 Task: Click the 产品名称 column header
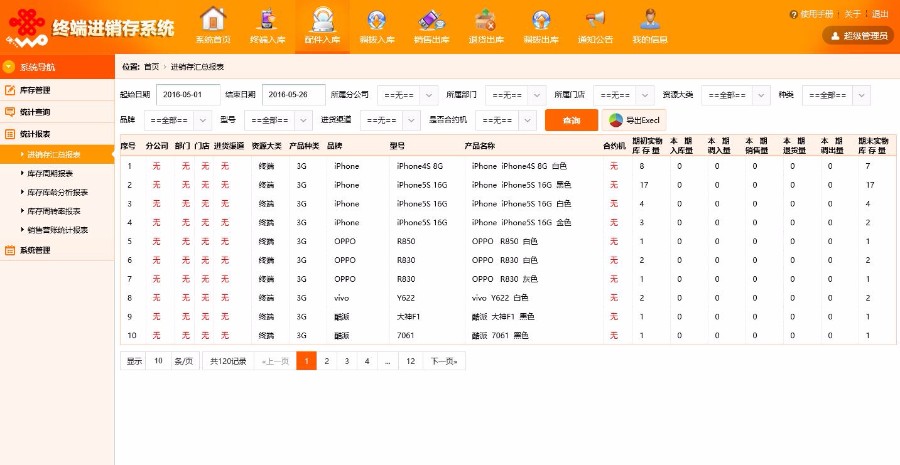480,146
